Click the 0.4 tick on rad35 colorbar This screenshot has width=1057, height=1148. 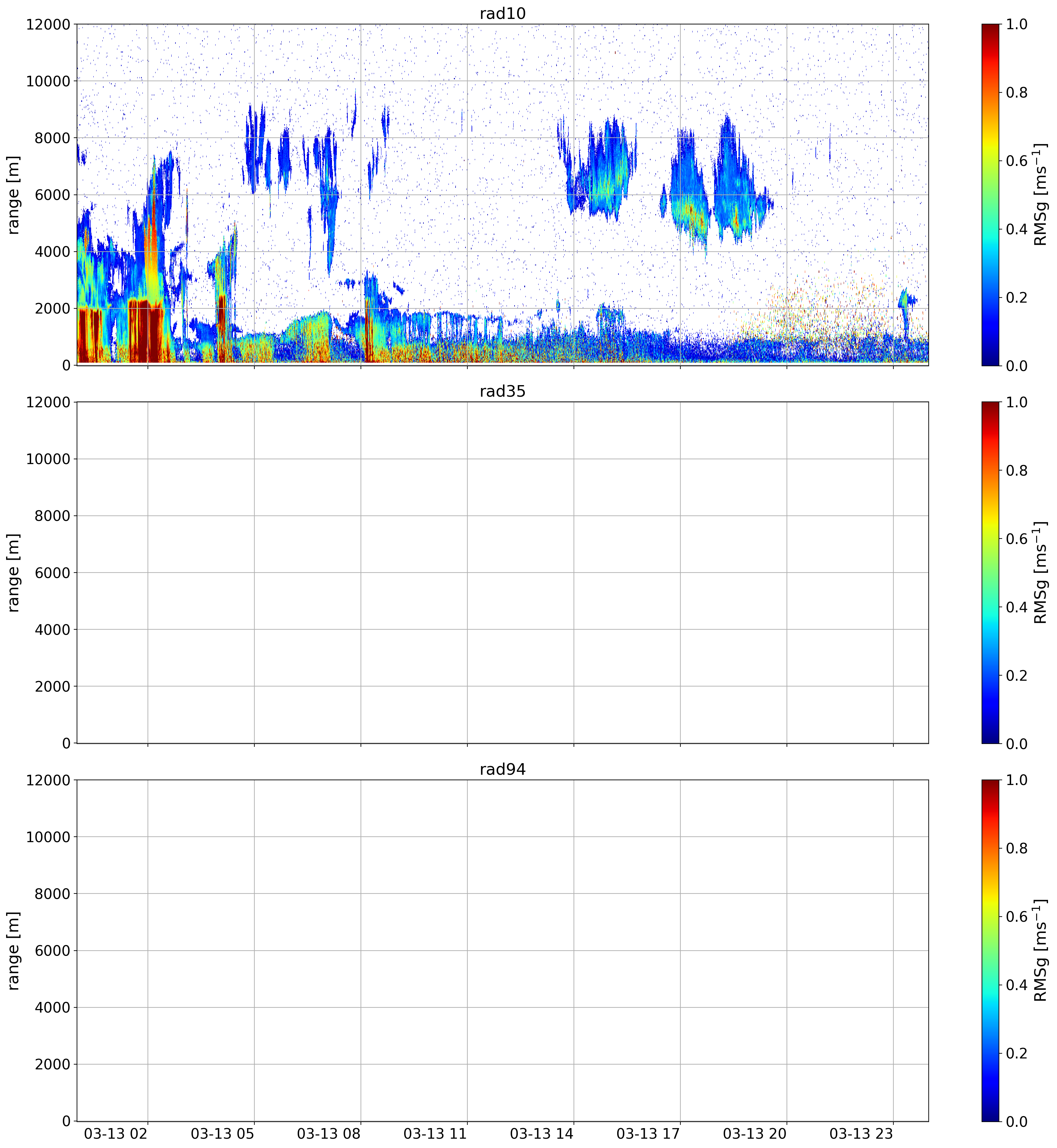(x=1016, y=607)
